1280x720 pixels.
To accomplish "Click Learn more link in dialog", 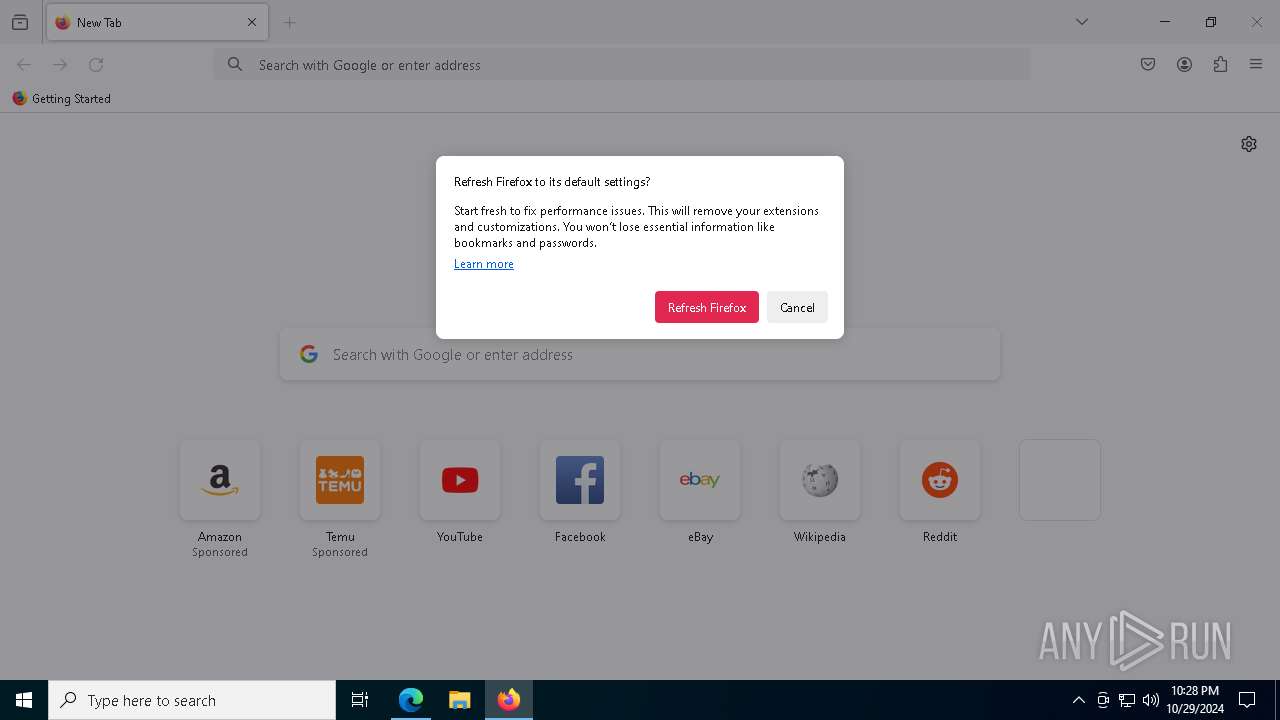I will [x=484, y=264].
